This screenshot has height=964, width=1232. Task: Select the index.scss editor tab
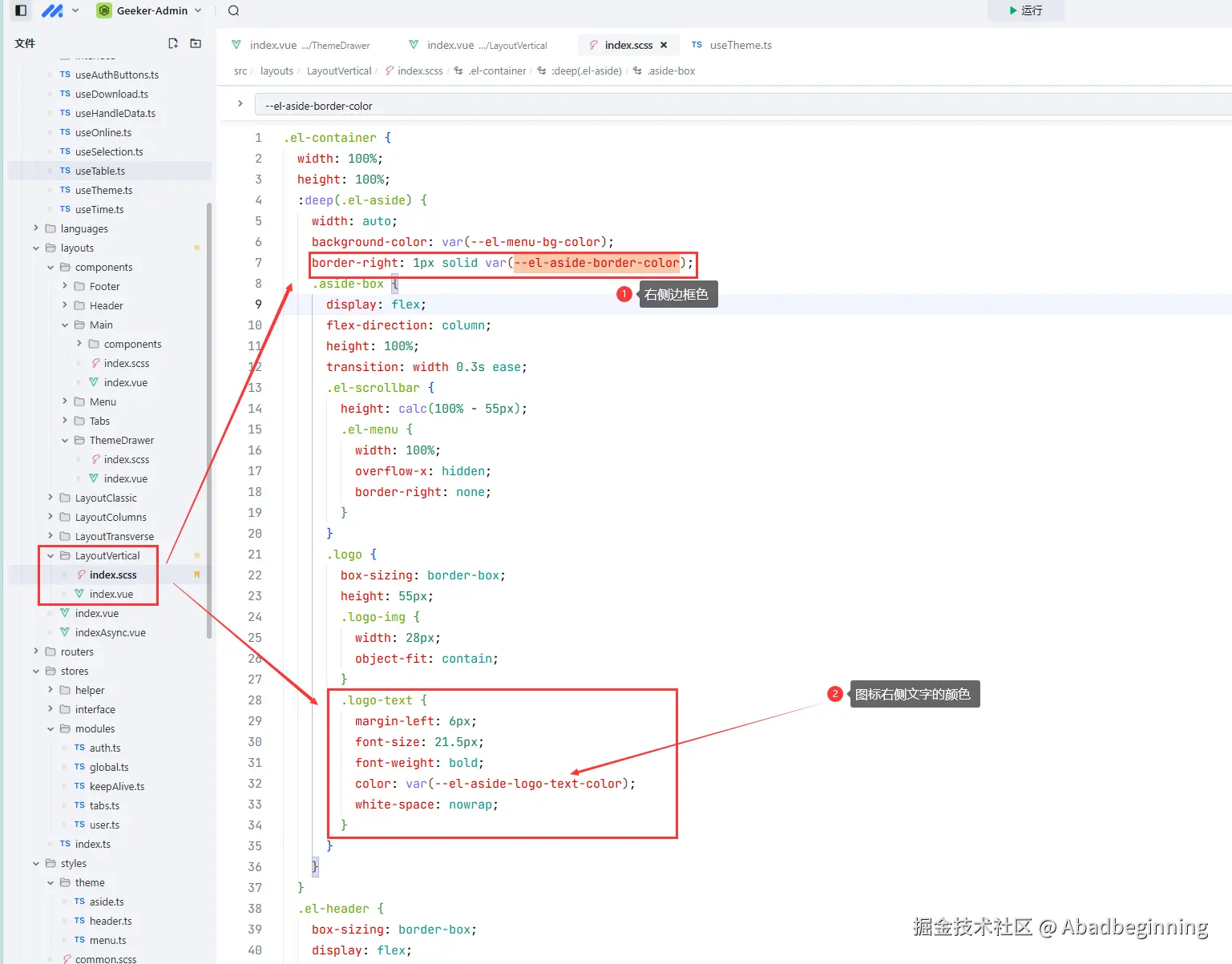(628, 45)
